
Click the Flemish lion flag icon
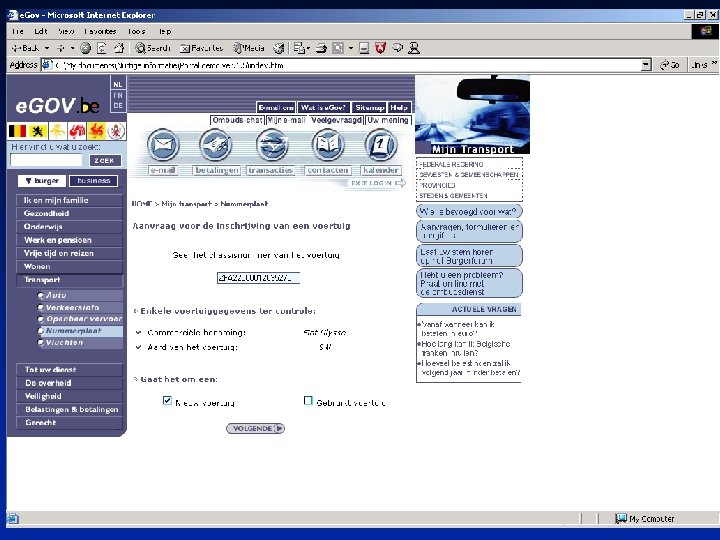38,131
